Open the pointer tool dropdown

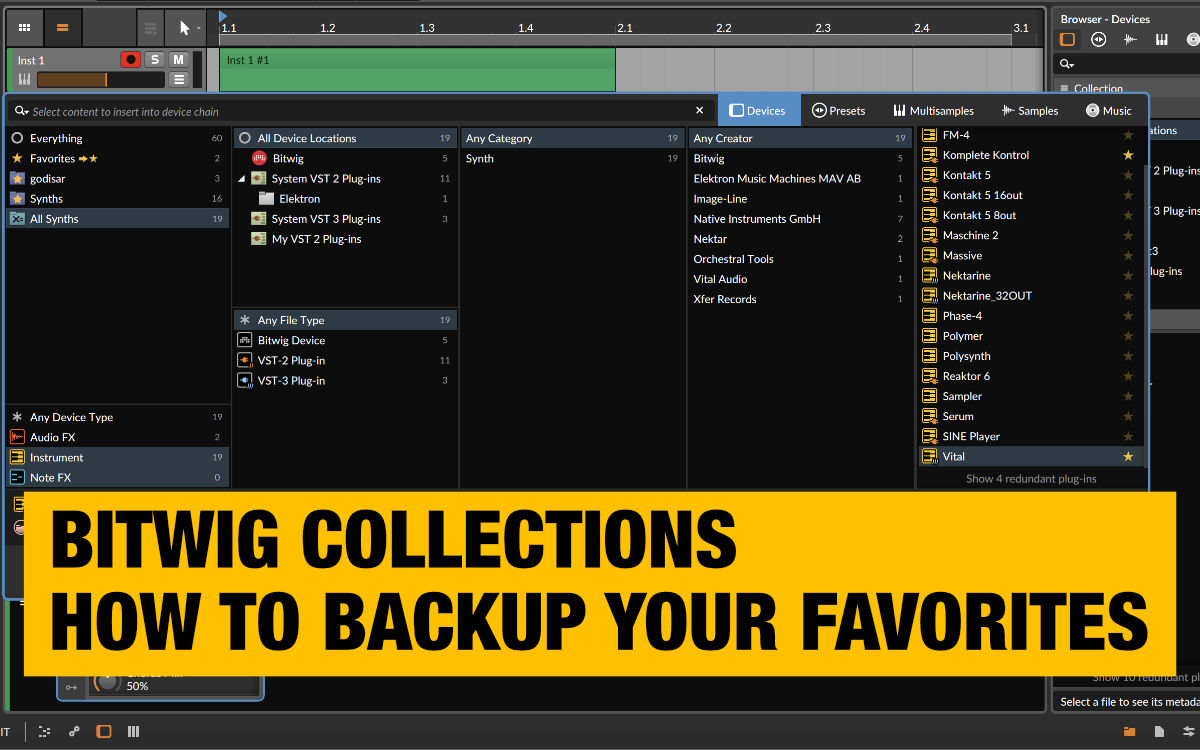point(200,28)
